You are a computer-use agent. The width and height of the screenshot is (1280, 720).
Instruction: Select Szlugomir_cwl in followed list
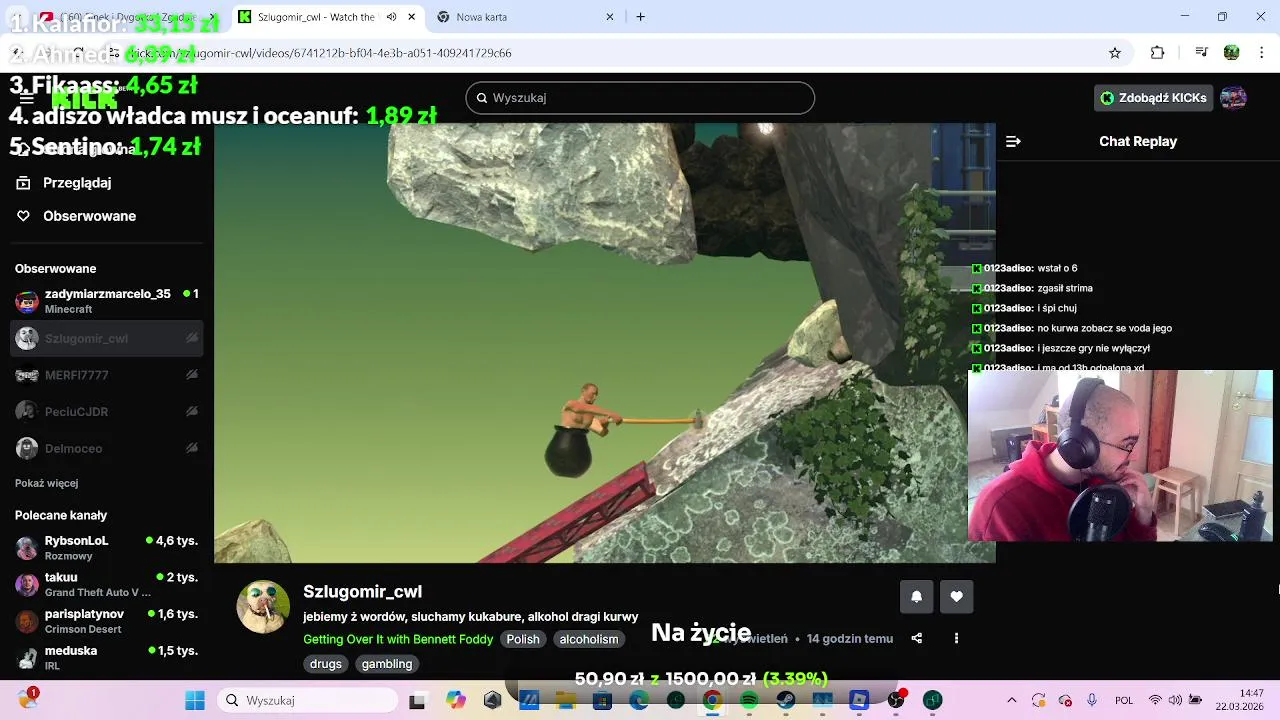107,338
